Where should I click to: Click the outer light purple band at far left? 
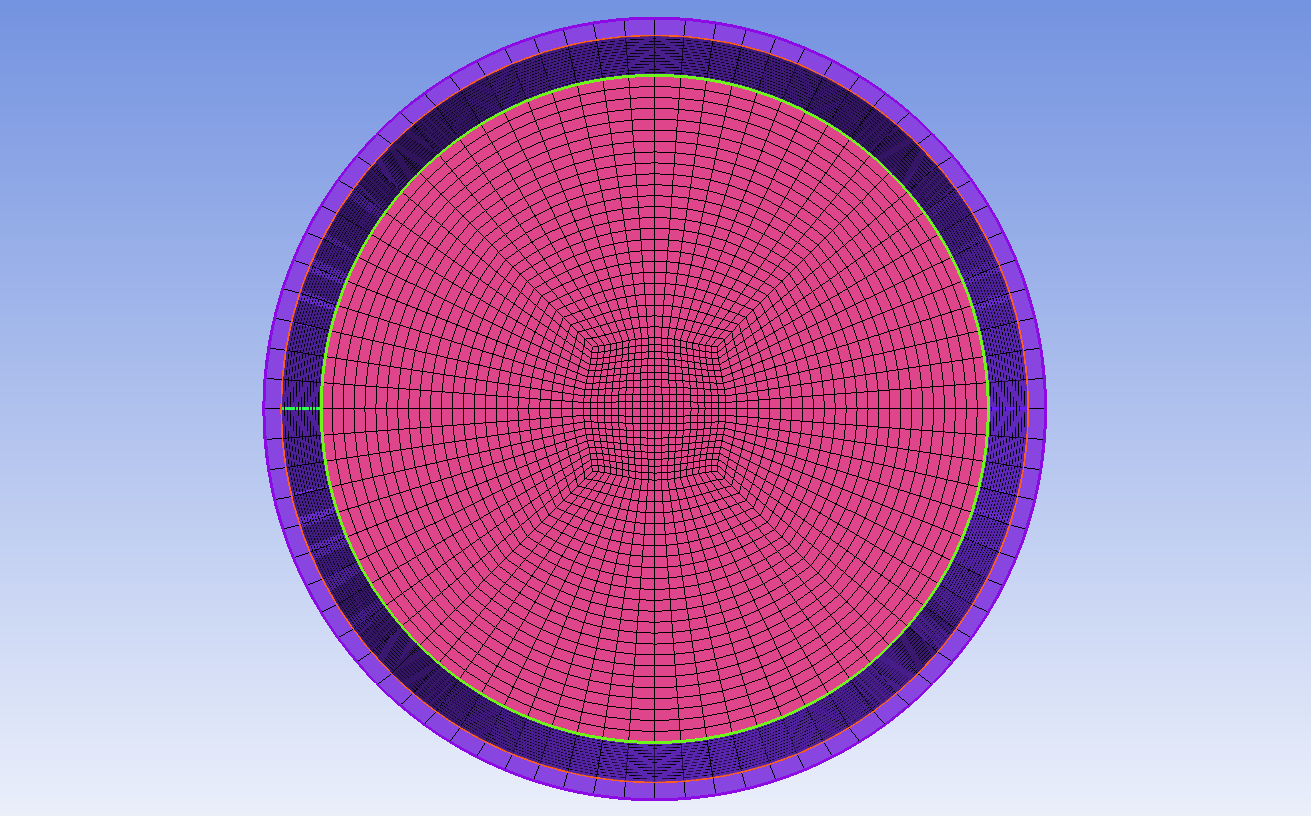271,408
